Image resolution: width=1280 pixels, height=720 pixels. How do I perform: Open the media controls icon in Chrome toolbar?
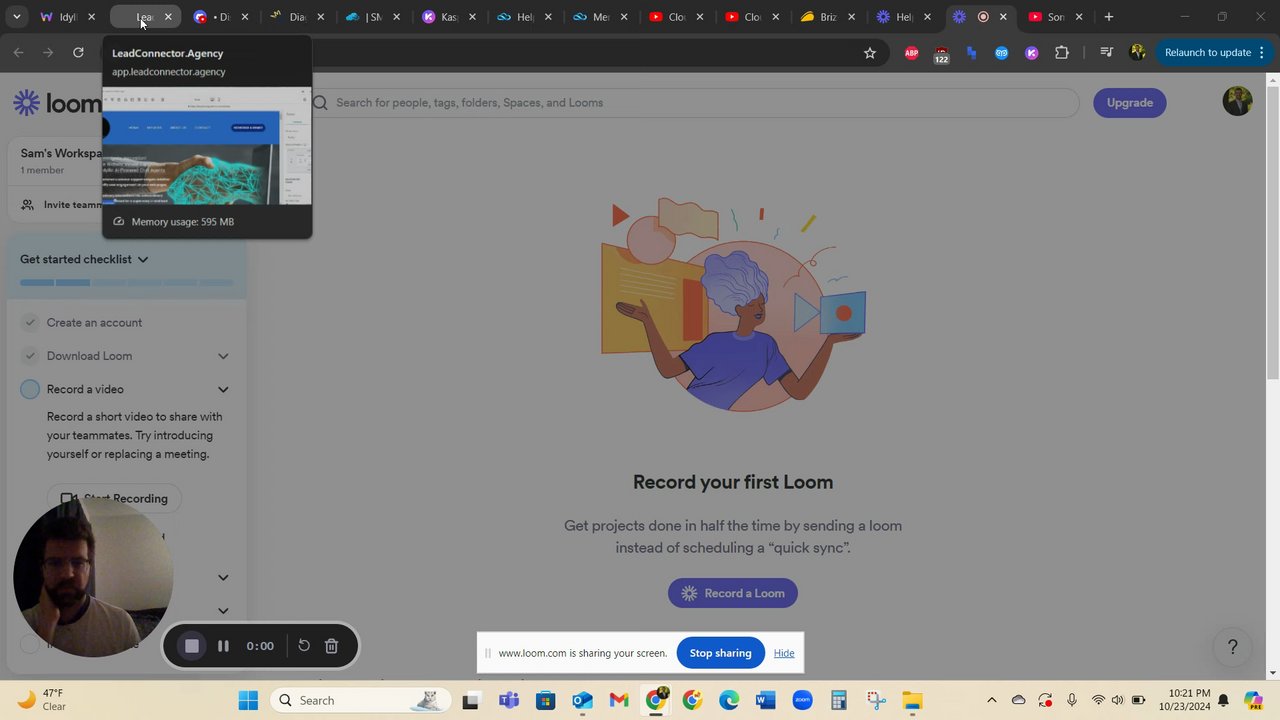(x=1106, y=53)
